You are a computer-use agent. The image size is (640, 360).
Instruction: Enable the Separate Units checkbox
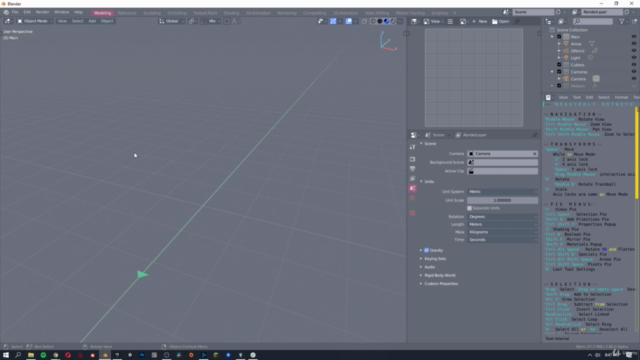point(469,208)
